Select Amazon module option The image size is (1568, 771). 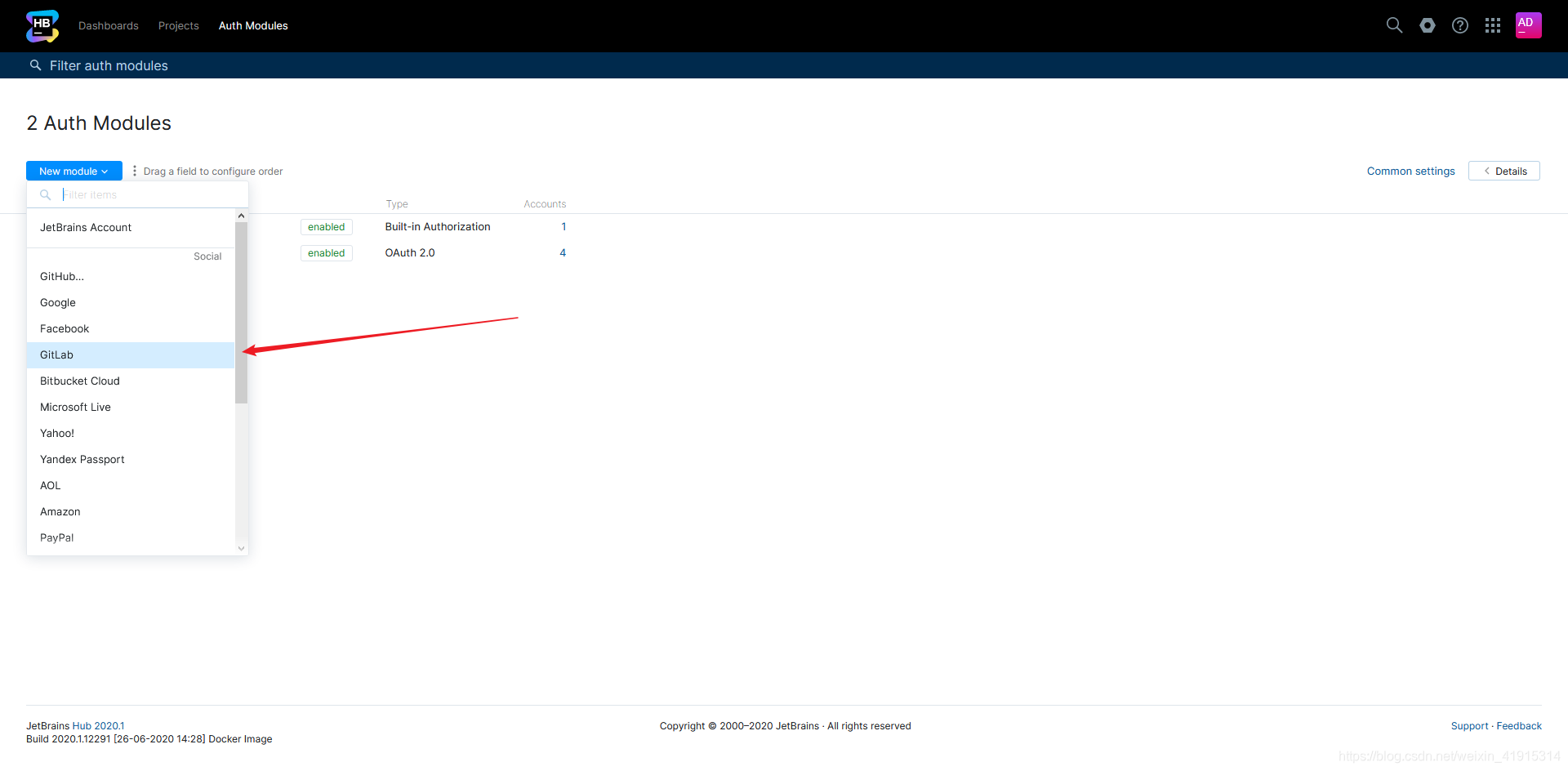131,511
